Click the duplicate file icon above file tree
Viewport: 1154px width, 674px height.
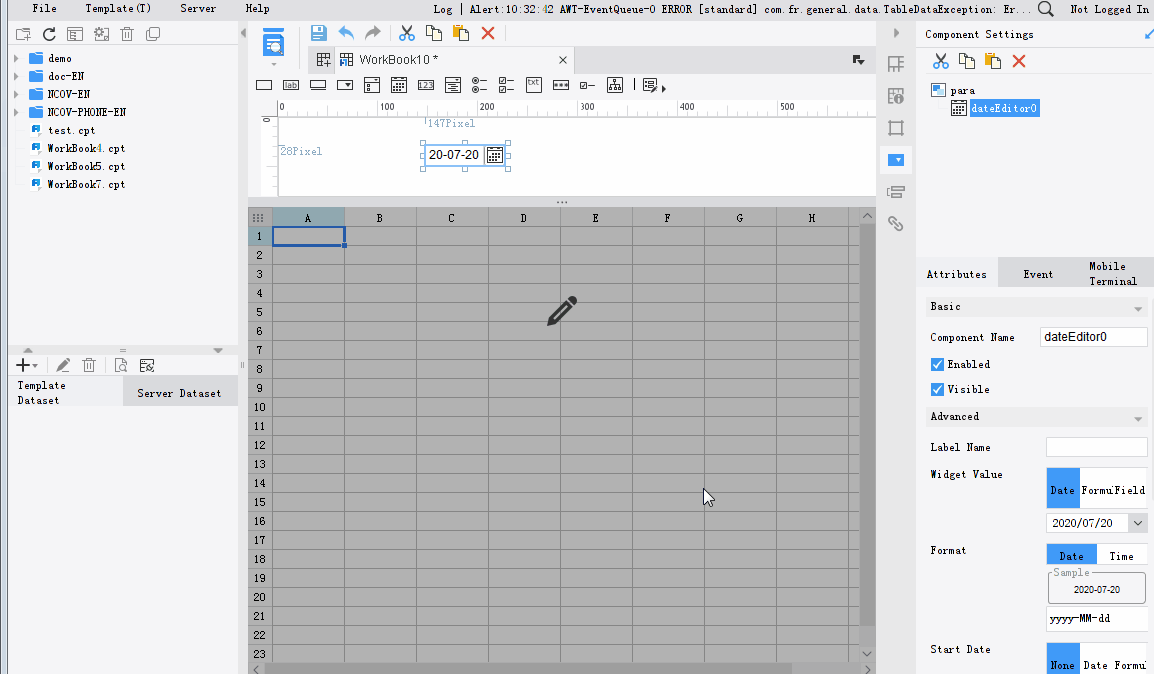153,35
